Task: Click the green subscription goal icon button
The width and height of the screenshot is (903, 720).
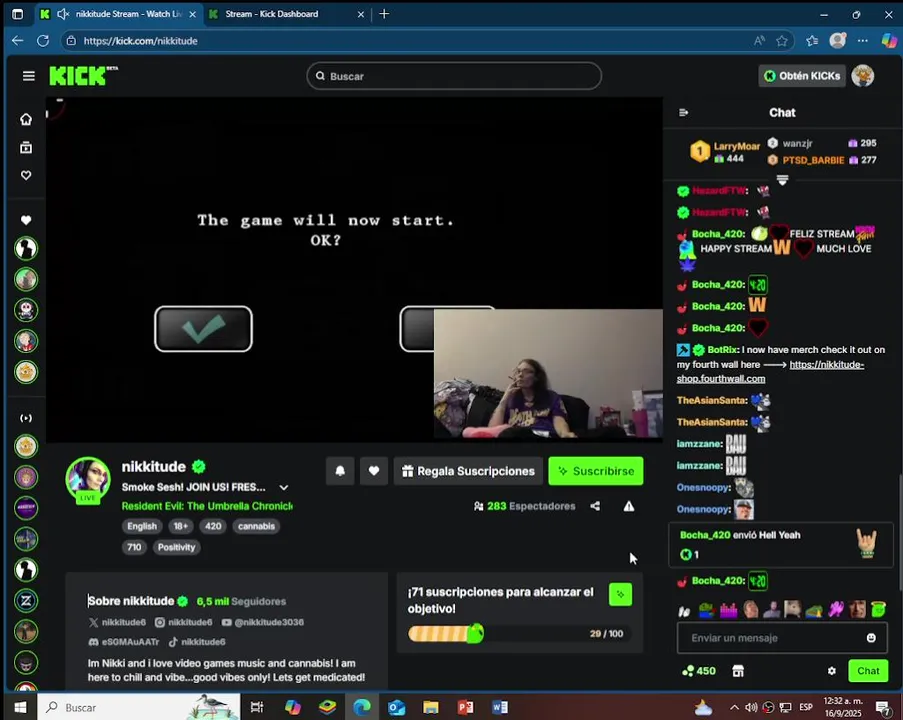Action: [x=620, y=594]
